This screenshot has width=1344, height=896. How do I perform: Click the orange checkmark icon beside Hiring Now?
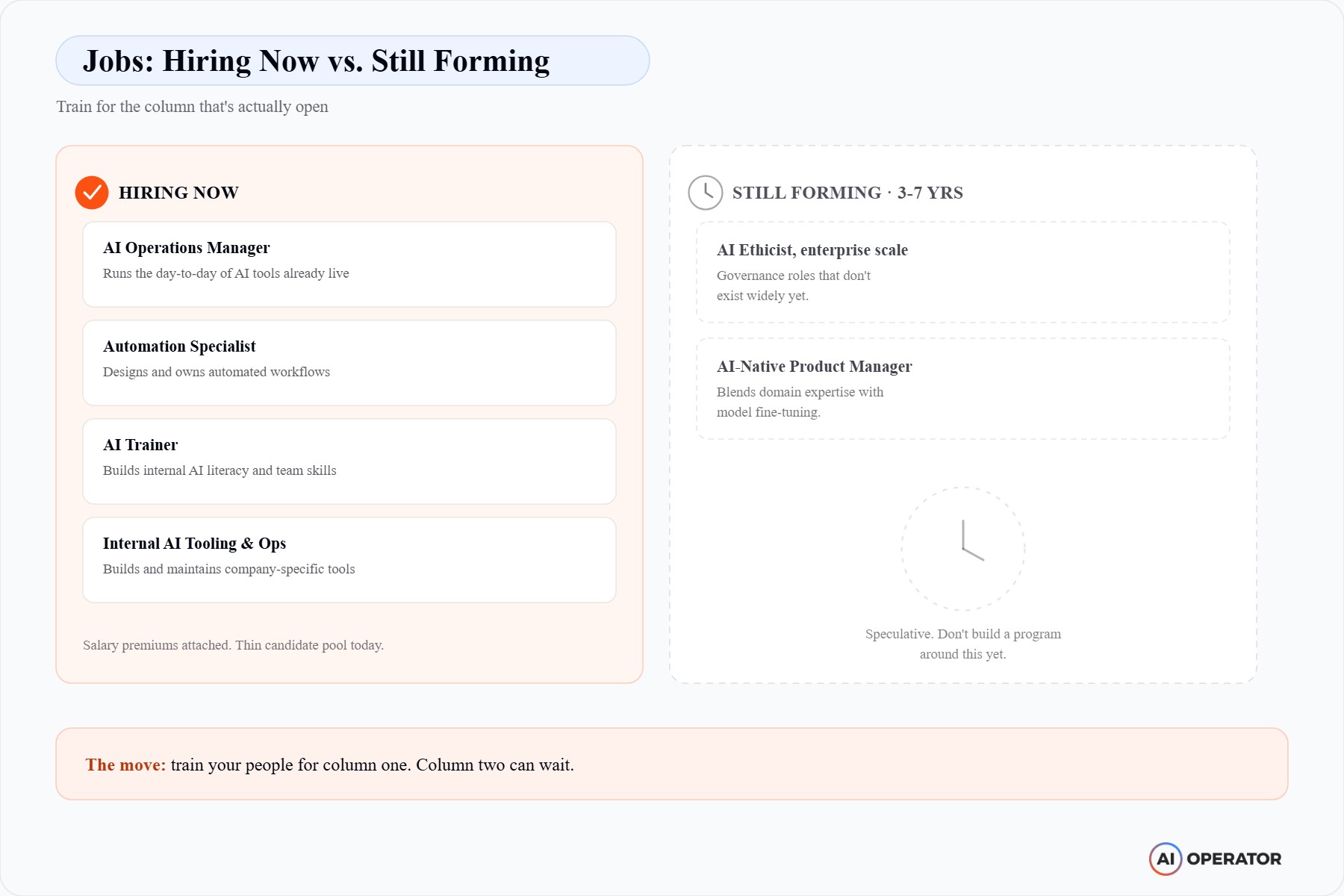click(x=92, y=193)
